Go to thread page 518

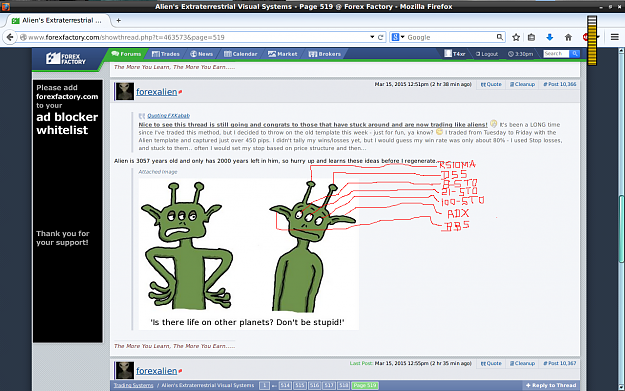344,385
